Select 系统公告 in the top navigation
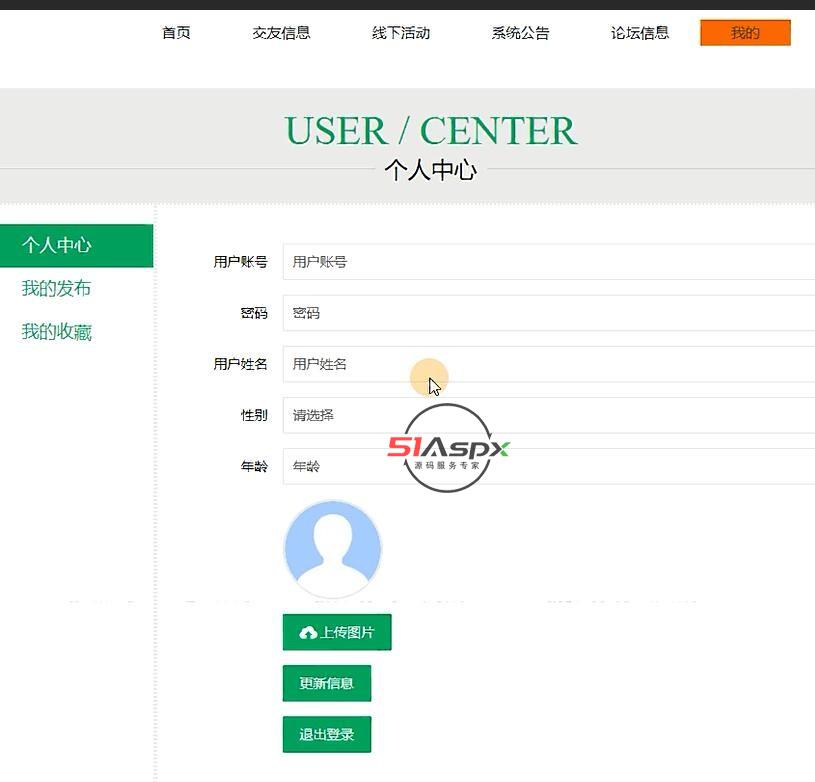Screen dimensions: 815x782 coord(520,33)
